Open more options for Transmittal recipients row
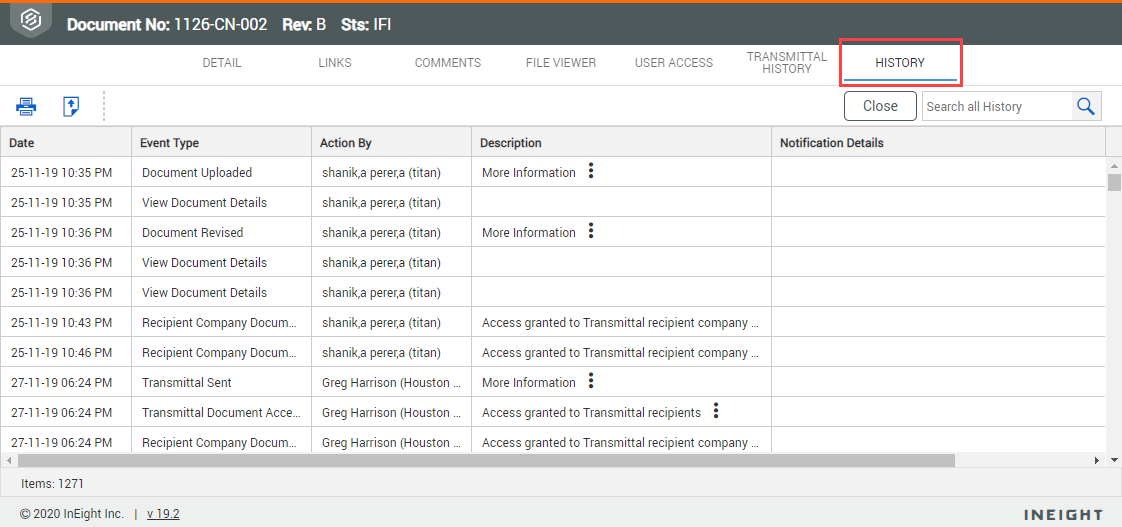This screenshot has height=527, width=1122. [716, 412]
